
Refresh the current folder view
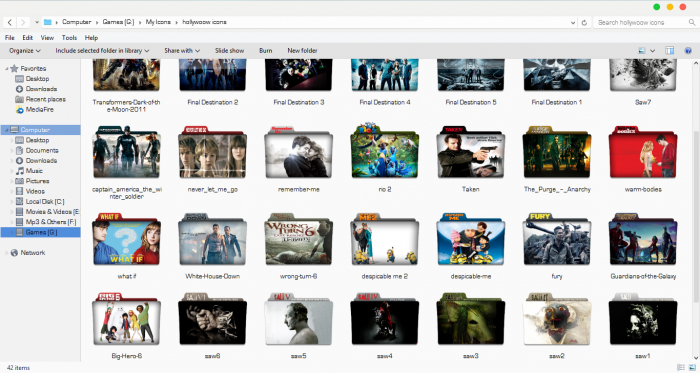tap(584, 22)
